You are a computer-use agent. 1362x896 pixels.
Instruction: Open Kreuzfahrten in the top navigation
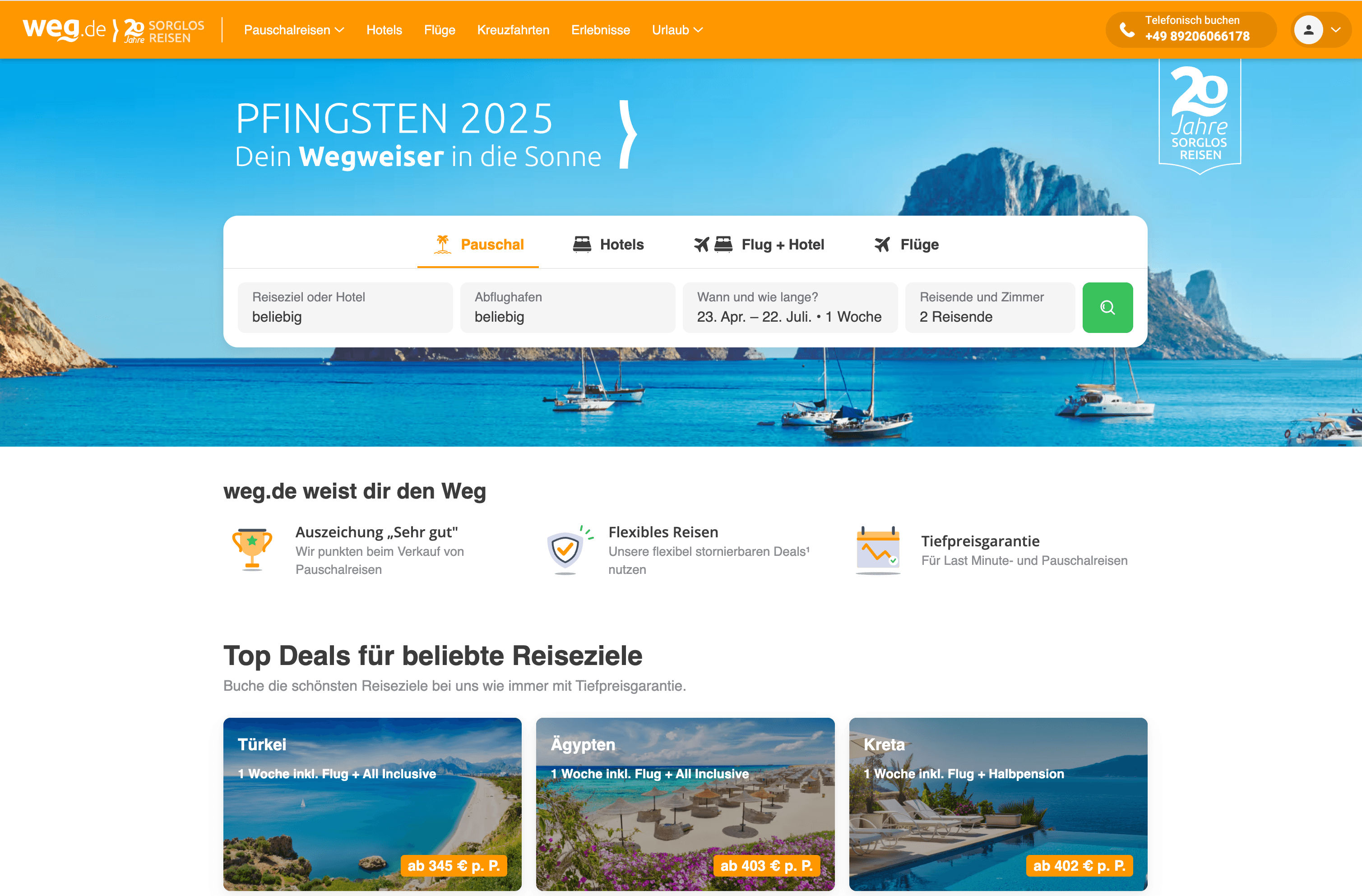click(513, 30)
